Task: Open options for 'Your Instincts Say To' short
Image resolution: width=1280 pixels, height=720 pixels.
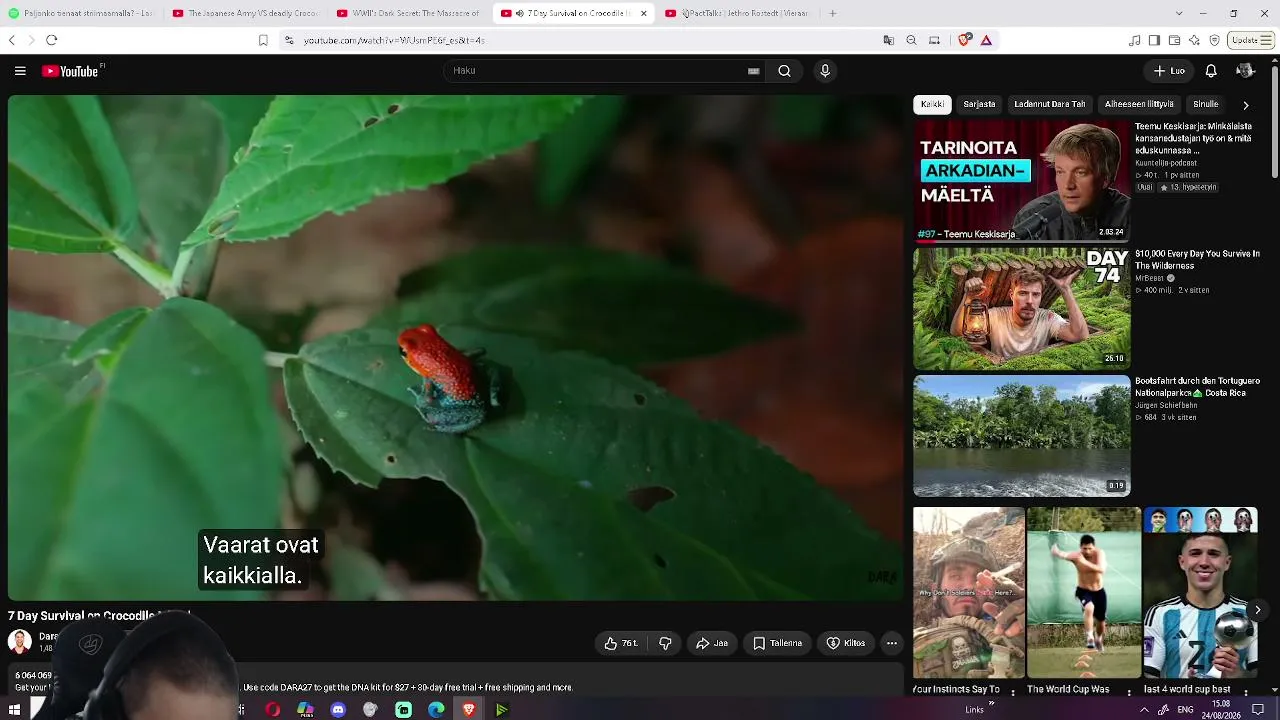Action: [1013, 691]
